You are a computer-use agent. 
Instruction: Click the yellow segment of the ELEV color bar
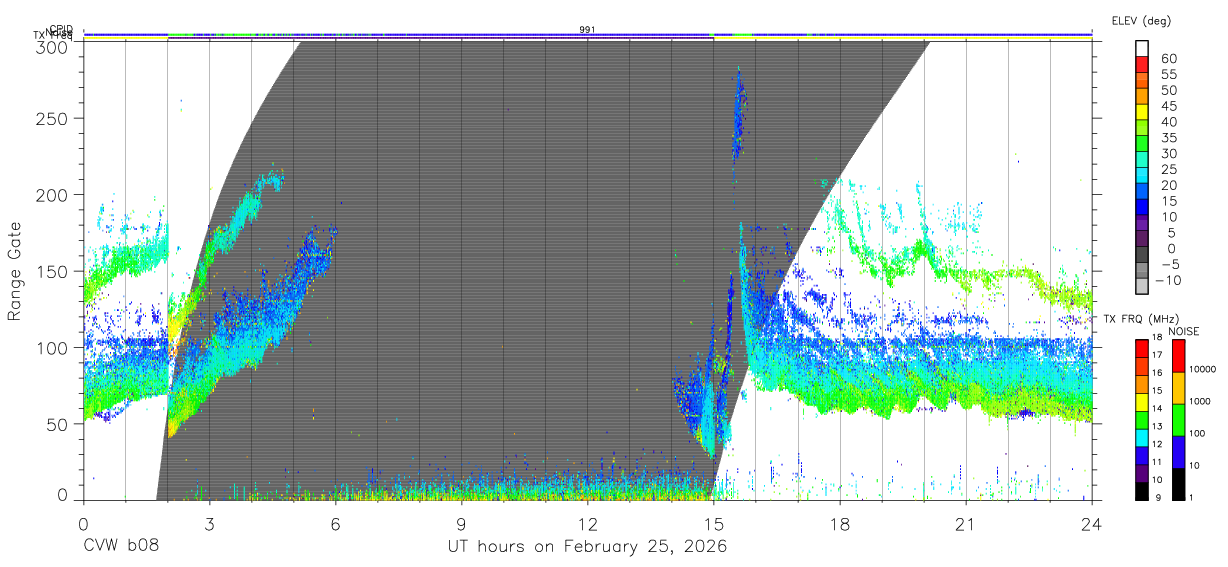click(1142, 114)
